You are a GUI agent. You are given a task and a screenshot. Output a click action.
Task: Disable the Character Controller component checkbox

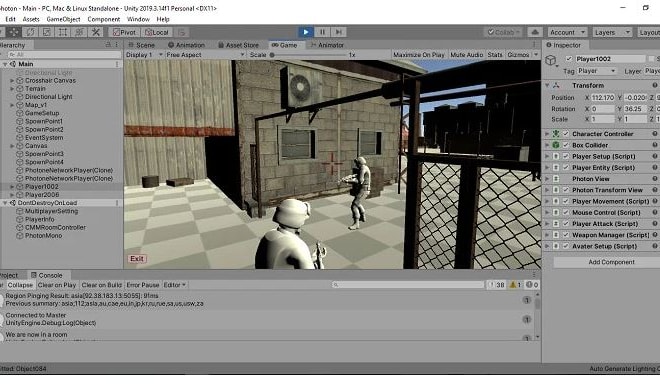click(x=566, y=134)
